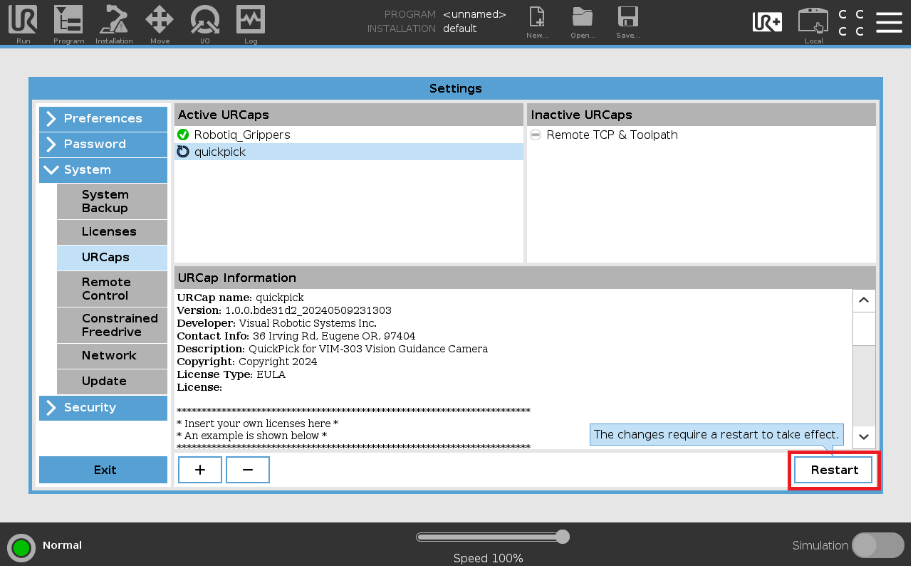Open Licenses settings

[x=112, y=232]
